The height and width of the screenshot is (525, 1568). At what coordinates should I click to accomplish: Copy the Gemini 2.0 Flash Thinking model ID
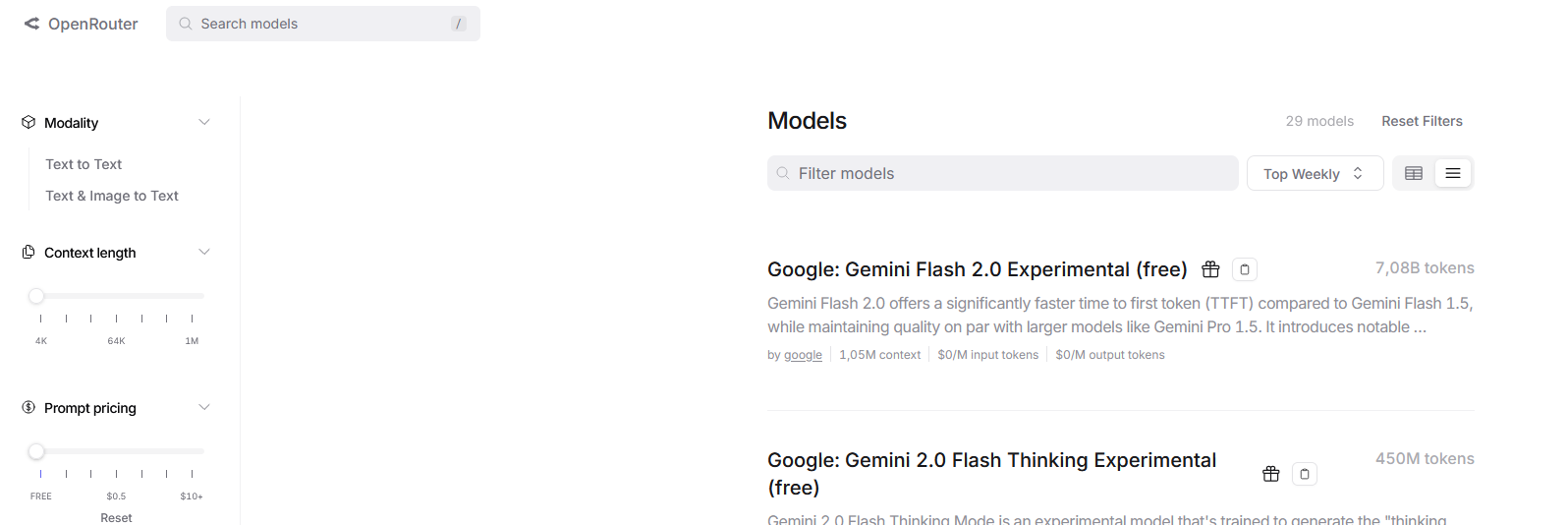coord(1305,474)
